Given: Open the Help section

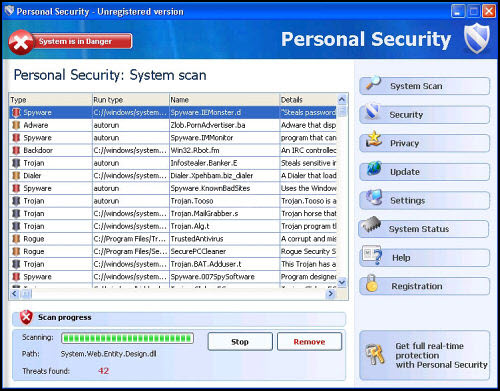Looking at the screenshot, I should tap(425, 258).
